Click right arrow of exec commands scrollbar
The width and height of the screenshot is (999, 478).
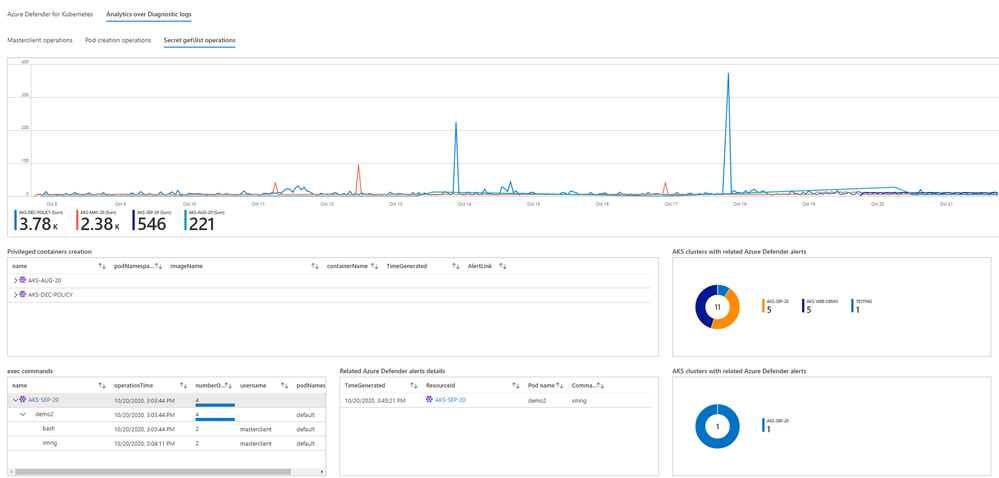tap(323, 472)
